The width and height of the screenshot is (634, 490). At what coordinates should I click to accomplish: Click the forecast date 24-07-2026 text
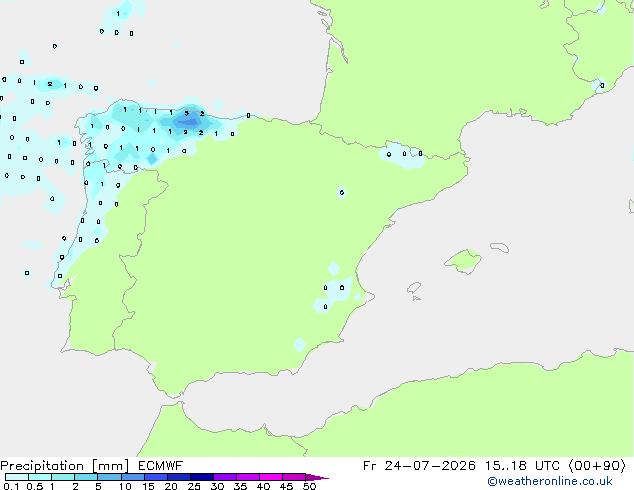point(429,466)
